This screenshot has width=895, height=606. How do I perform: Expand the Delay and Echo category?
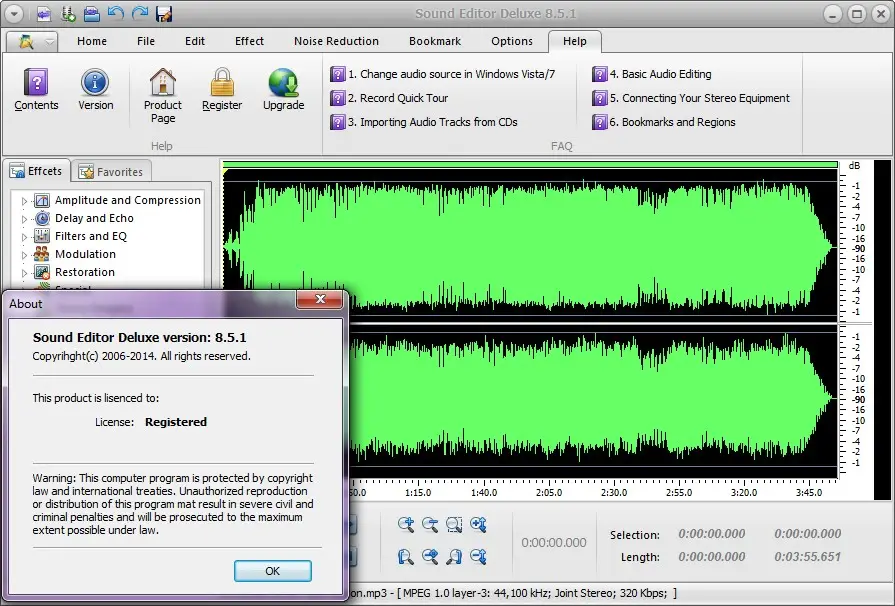coord(25,219)
